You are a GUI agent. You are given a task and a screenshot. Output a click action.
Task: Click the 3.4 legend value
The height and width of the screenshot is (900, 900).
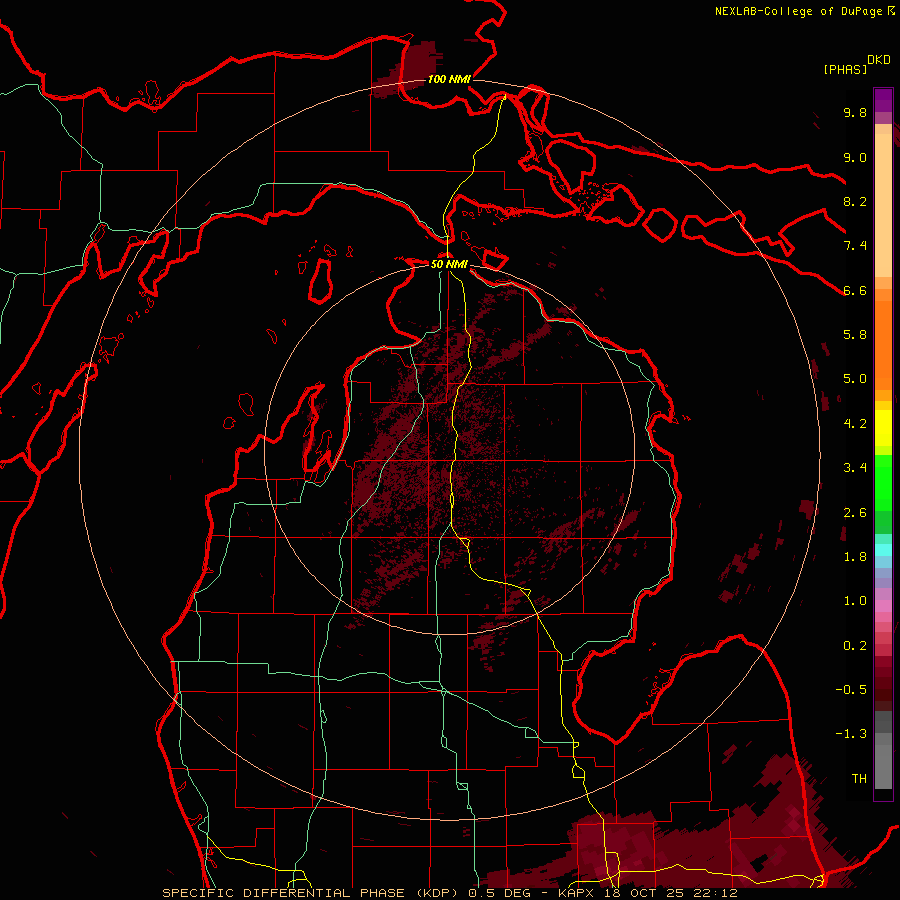855,468
